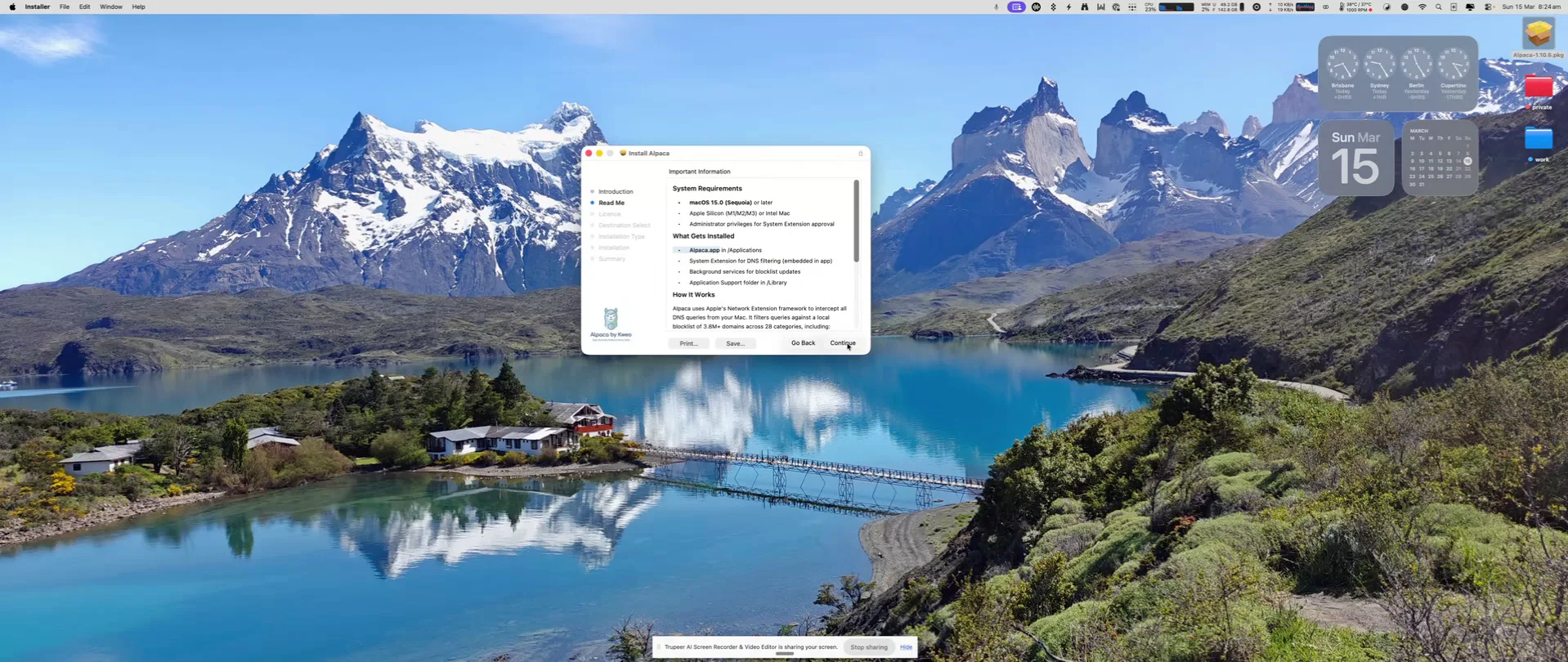Click the Print... button
Image resolution: width=1568 pixels, height=662 pixels.
[688, 343]
